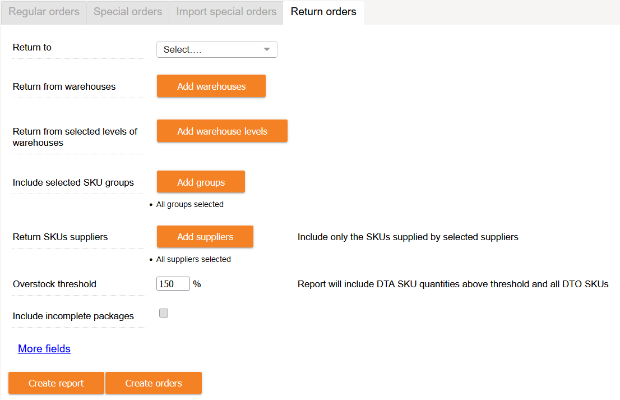
Task: Click the Create orders button
Action: 154,383
